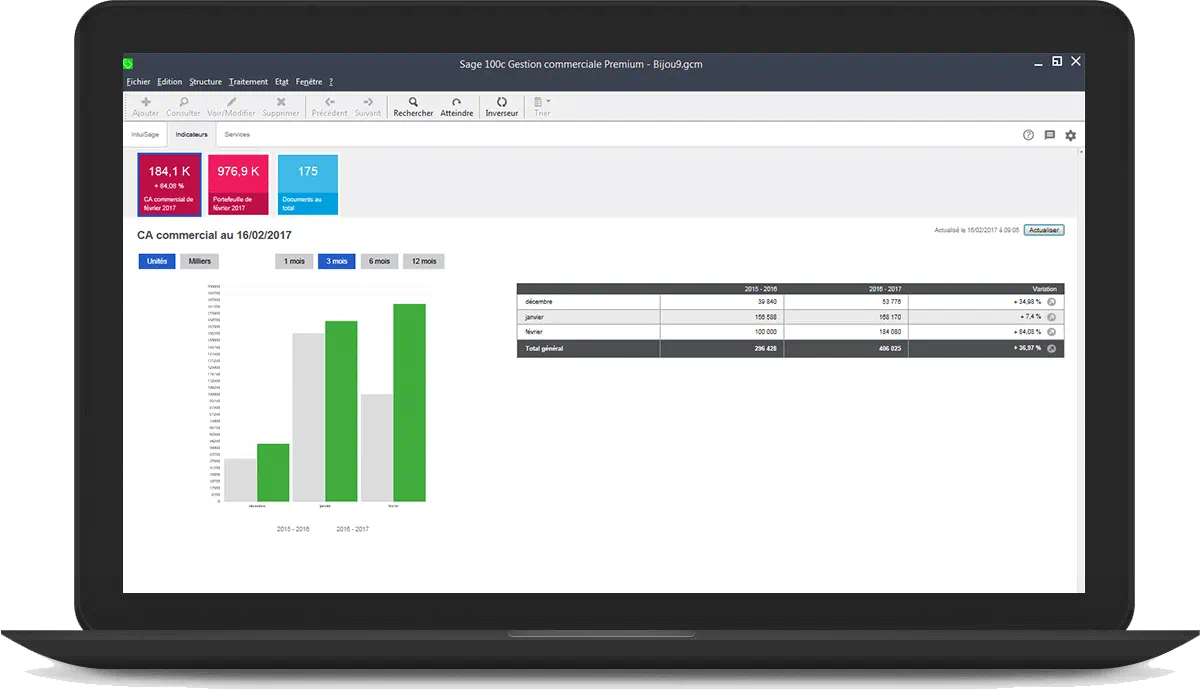This screenshot has height=690, width=1200.
Task: Click the arrow icon in décembre row
Action: 1052,301
